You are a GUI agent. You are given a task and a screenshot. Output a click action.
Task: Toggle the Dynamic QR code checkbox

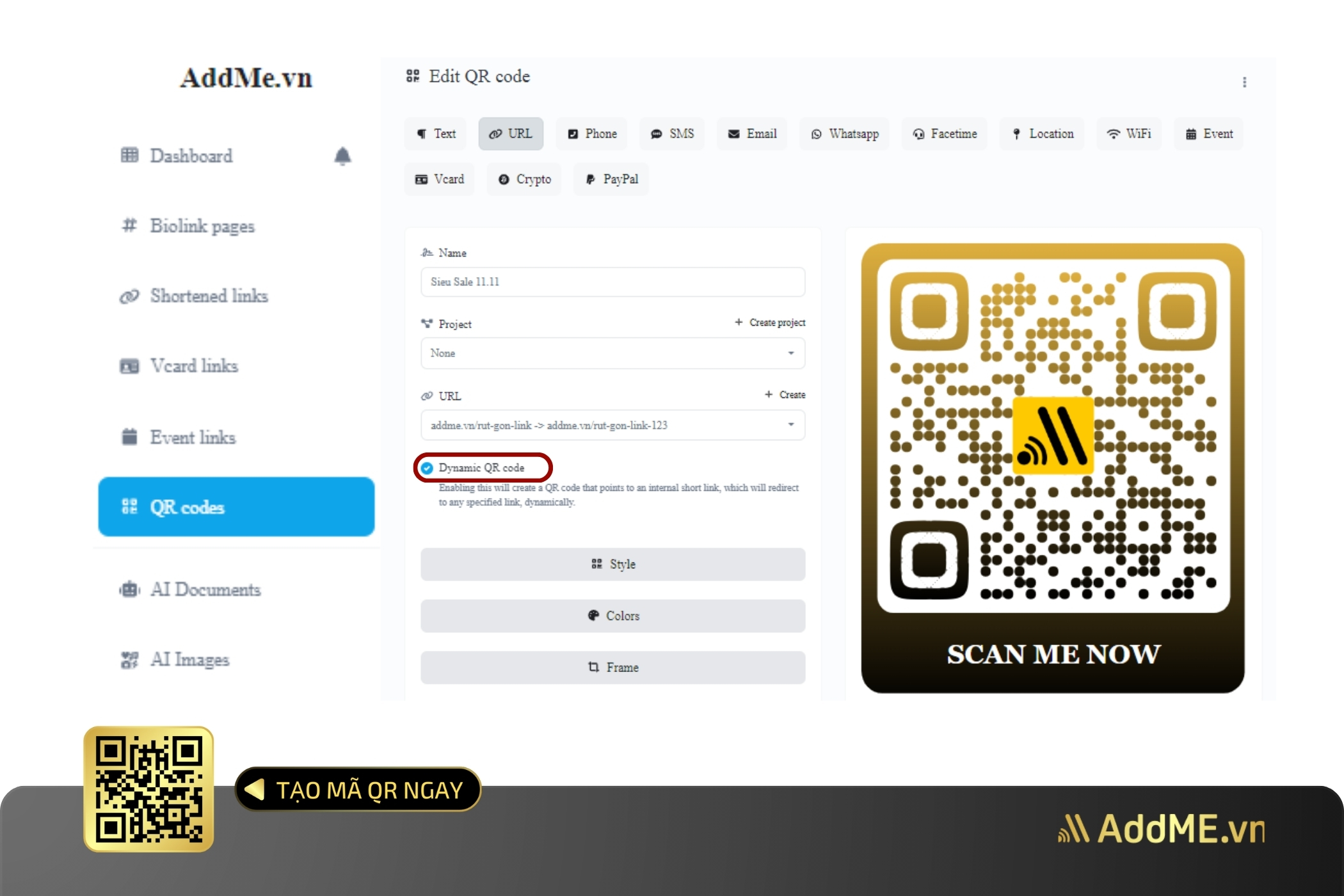428,467
